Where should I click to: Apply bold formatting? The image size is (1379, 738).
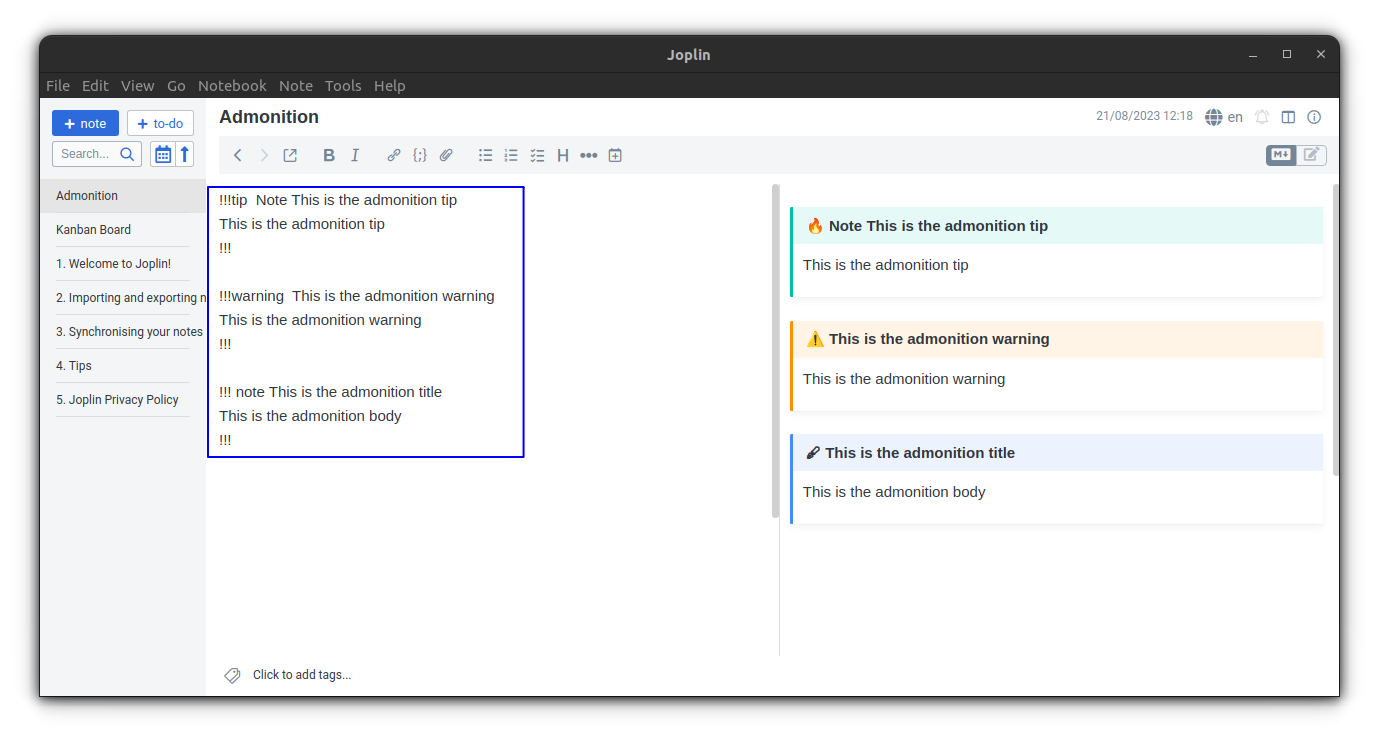click(x=329, y=155)
